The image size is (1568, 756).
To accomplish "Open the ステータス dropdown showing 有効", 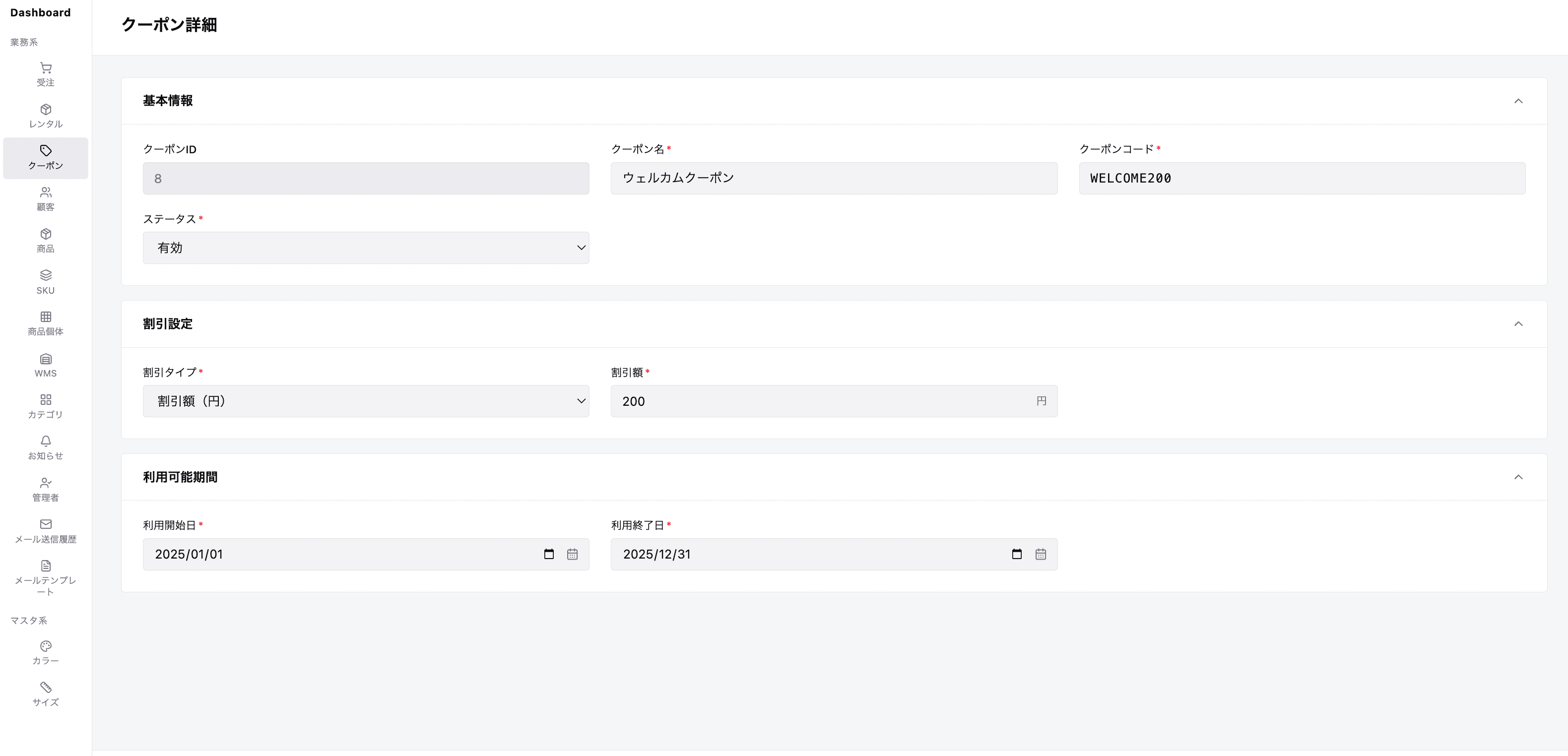I will tap(366, 248).
